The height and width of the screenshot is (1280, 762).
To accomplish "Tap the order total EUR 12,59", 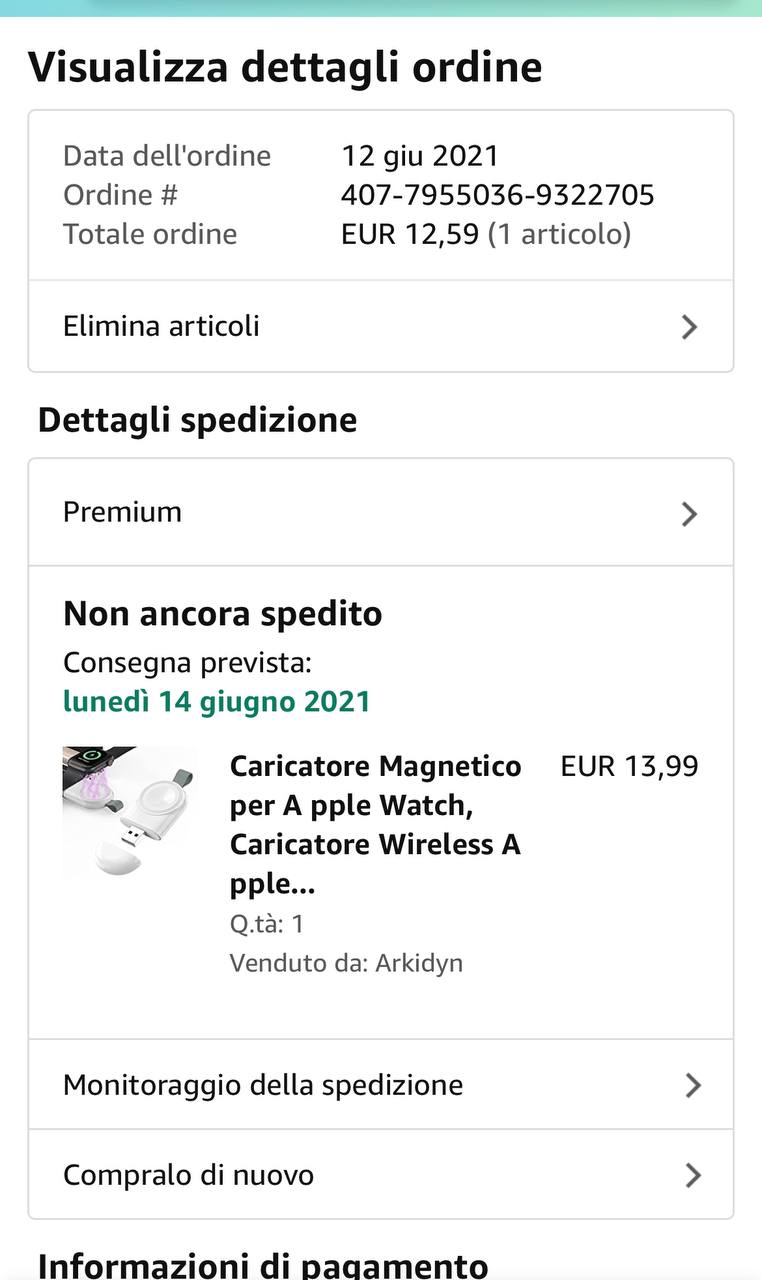I will click(x=410, y=234).
